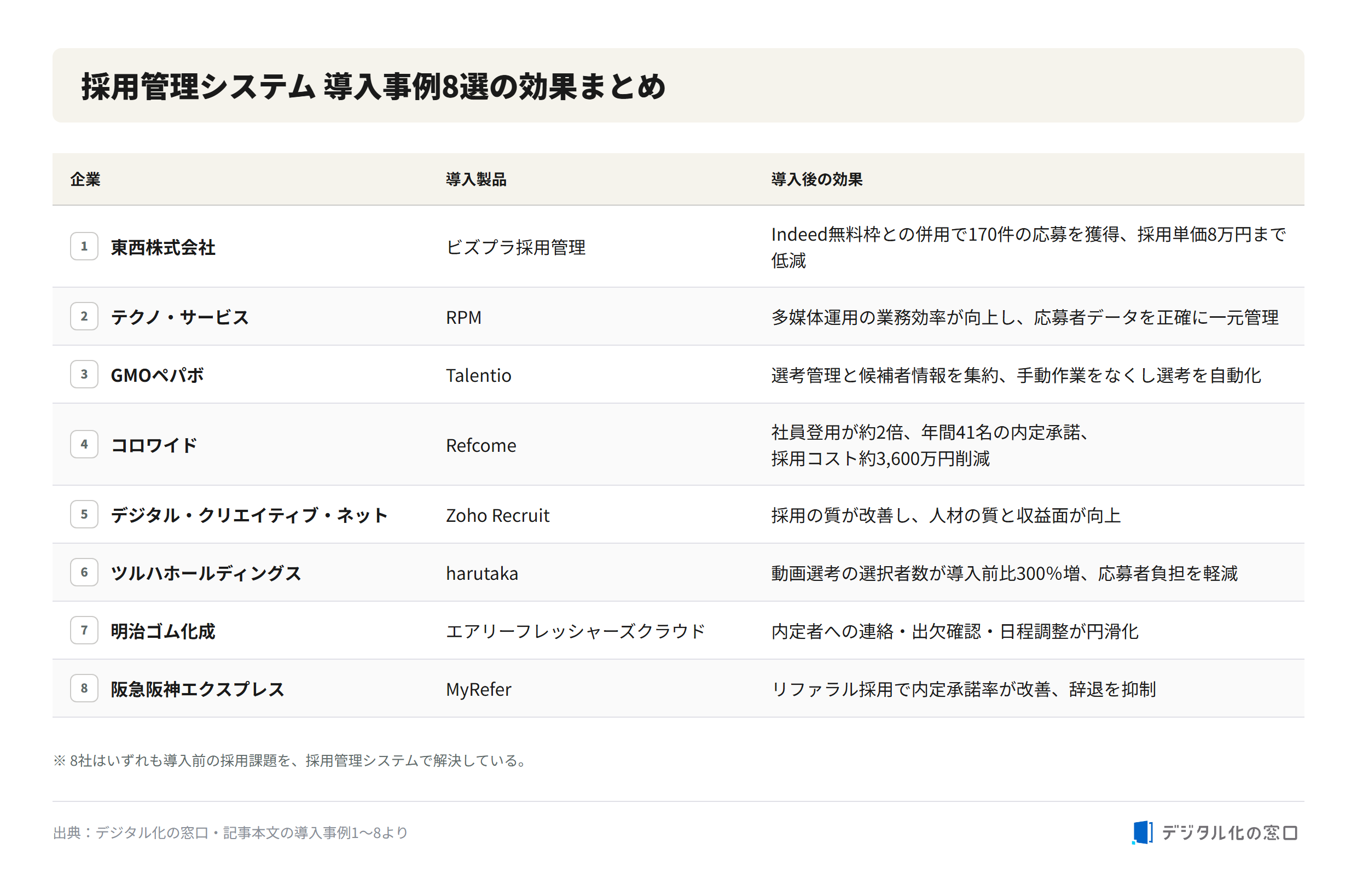This screenshot has width=1357, height=896.
Task: Click the 導入製品 column header
Action: (x=476, y=179)
